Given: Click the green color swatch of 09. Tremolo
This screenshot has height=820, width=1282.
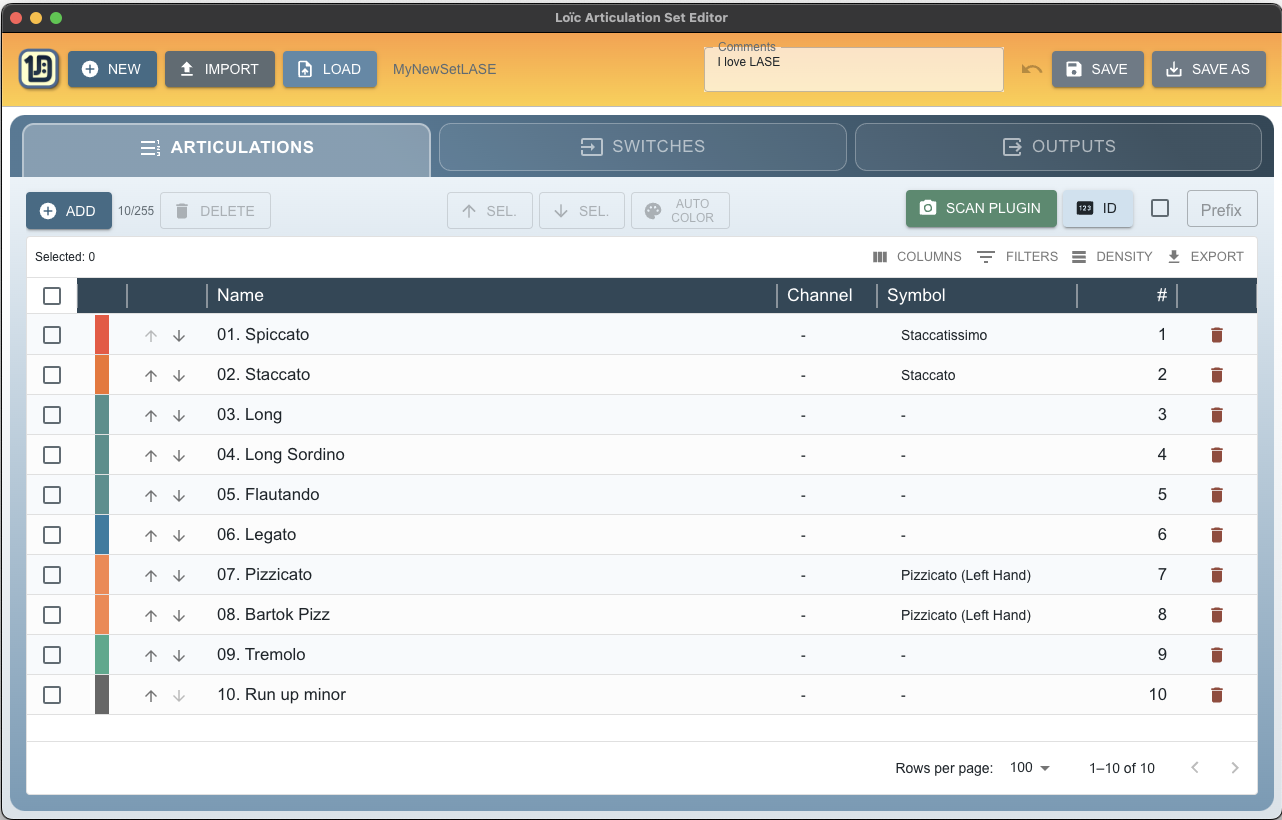Looking at the screenshot, I should (102, 654).
